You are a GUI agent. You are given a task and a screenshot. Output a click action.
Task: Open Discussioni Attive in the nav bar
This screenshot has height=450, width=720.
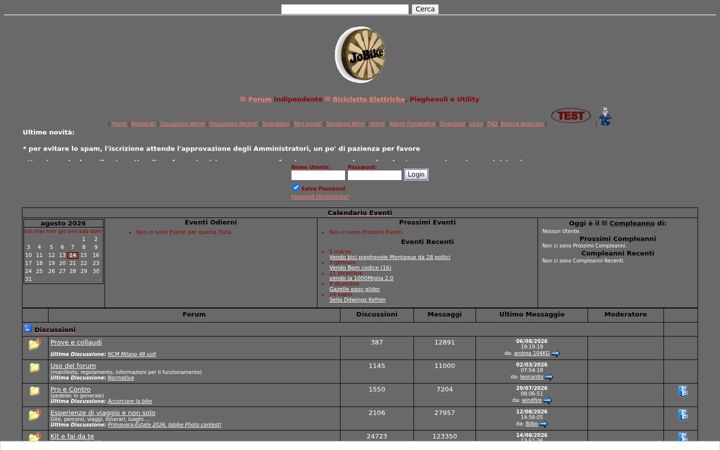pyautogui.click(x=182, y=124)
